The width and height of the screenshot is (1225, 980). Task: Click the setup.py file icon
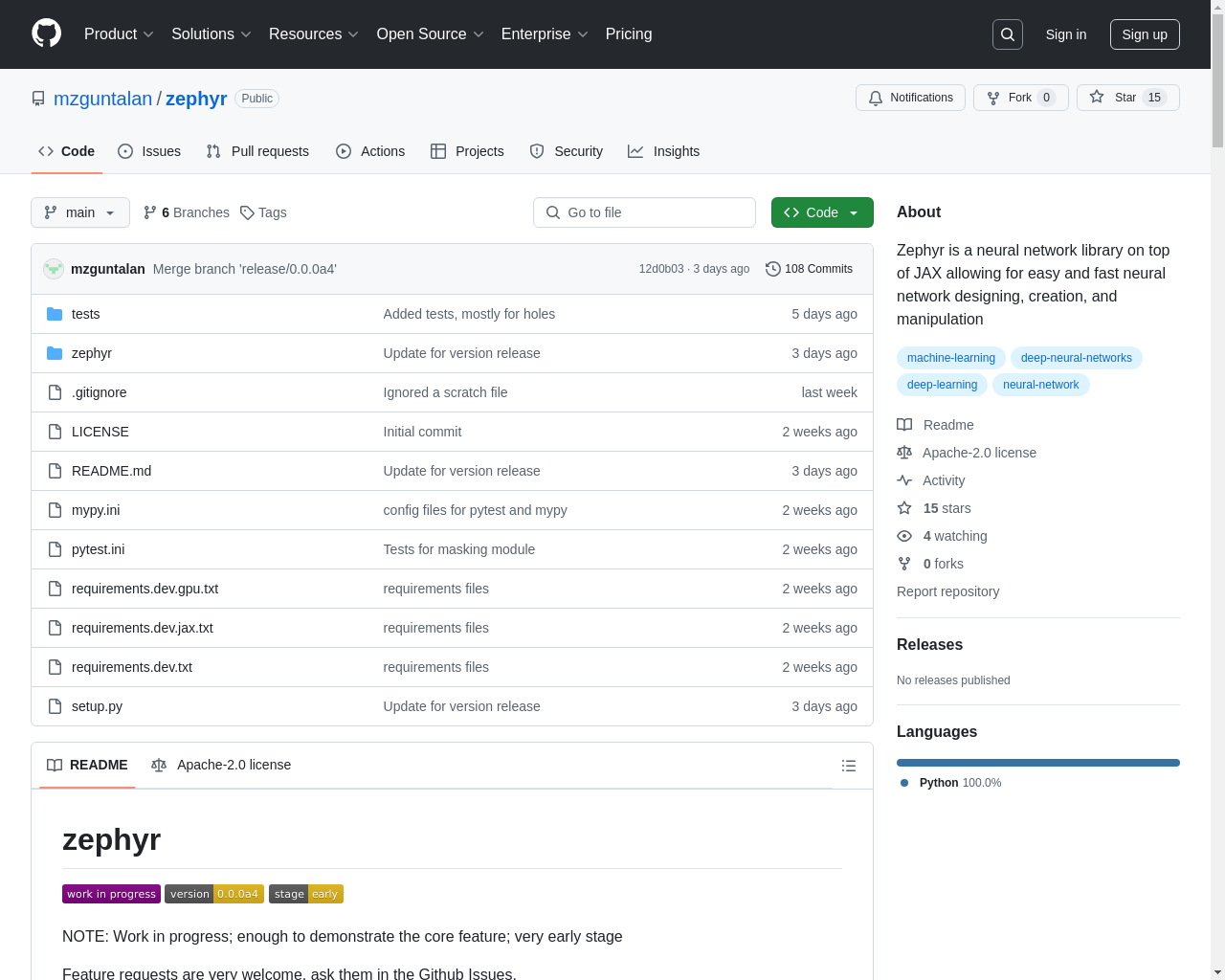coord(55,706)
